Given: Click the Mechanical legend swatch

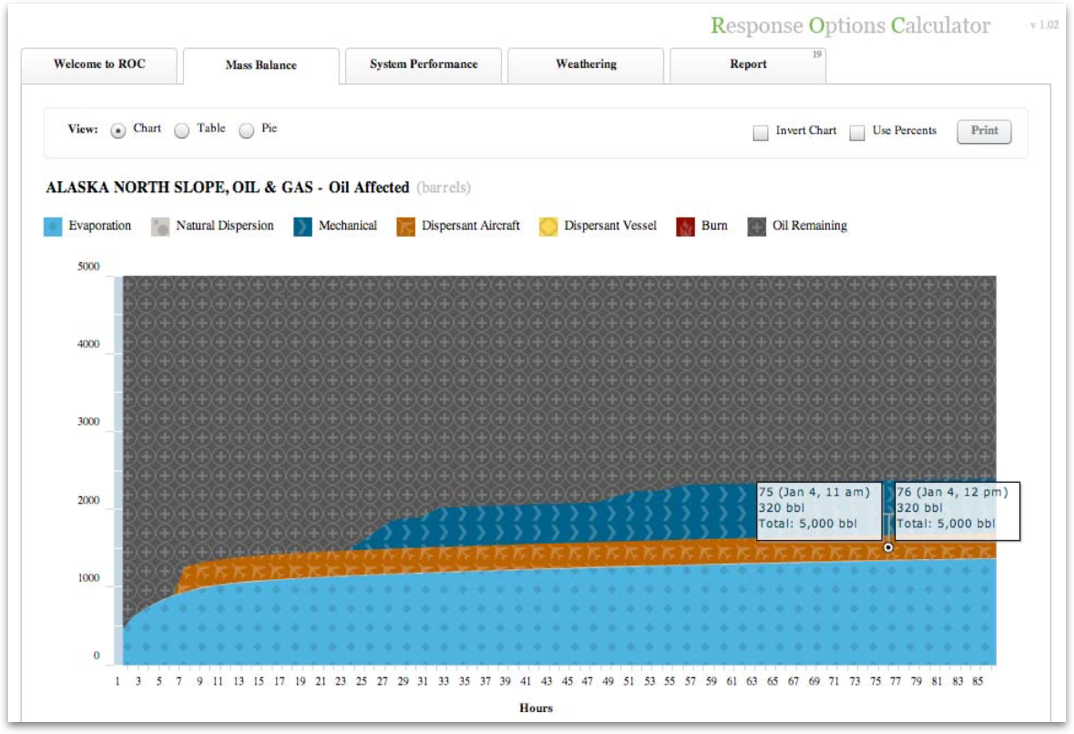Looking at the screenshot, I should (x=303, y=227).
